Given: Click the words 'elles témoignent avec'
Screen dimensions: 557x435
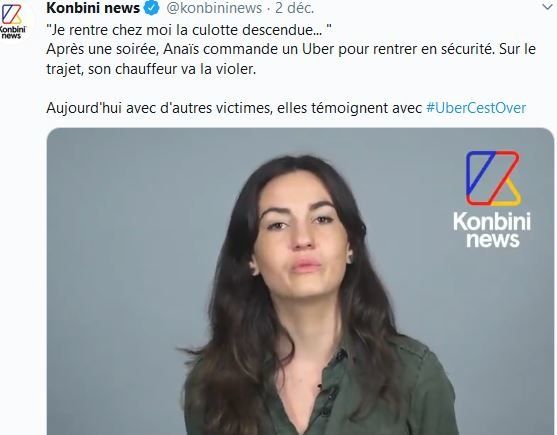Looking at the screenshot, I should coord(349,108).
